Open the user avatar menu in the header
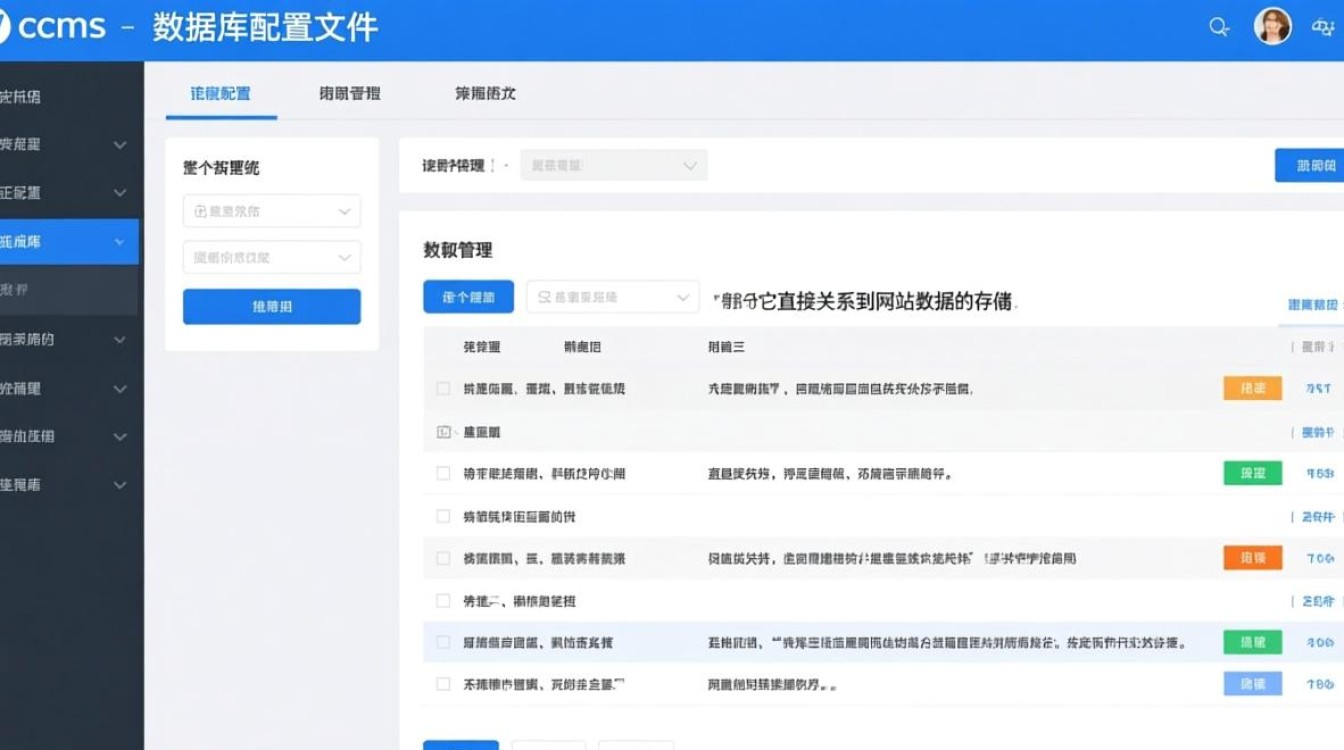The height and width of the screenshot is (750, 1344). click(x=1273, y=26)
